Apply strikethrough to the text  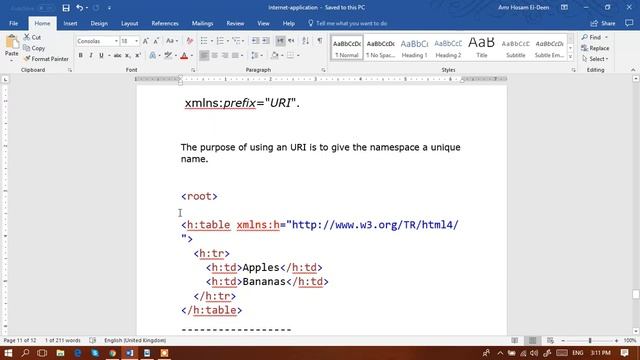pos(117,56)
